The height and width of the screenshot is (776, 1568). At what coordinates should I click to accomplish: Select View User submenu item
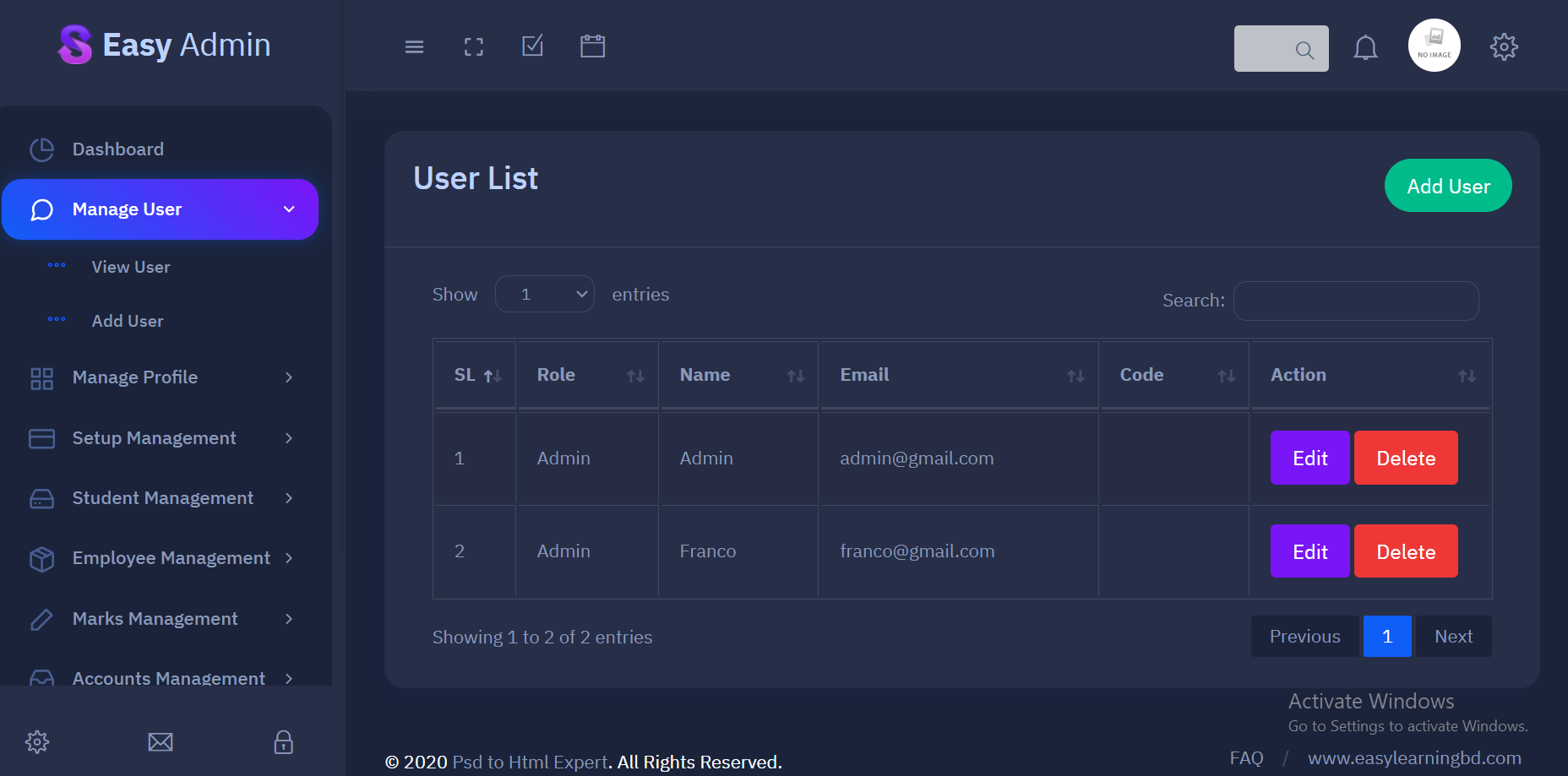point(131,267)
